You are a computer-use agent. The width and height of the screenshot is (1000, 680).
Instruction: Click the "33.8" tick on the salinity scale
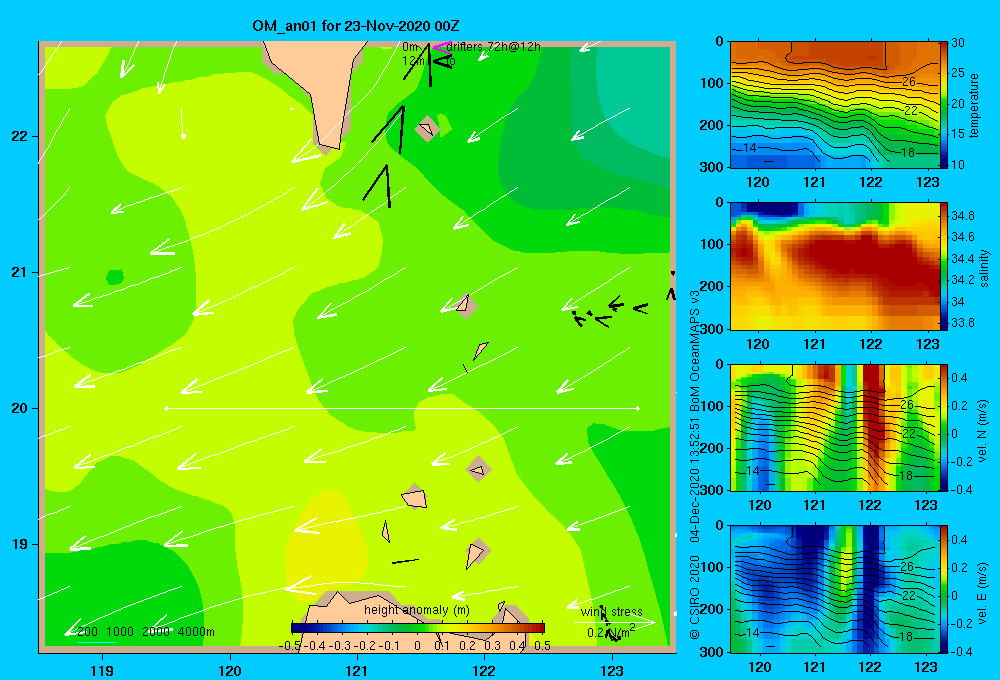(x=962, y=323)
